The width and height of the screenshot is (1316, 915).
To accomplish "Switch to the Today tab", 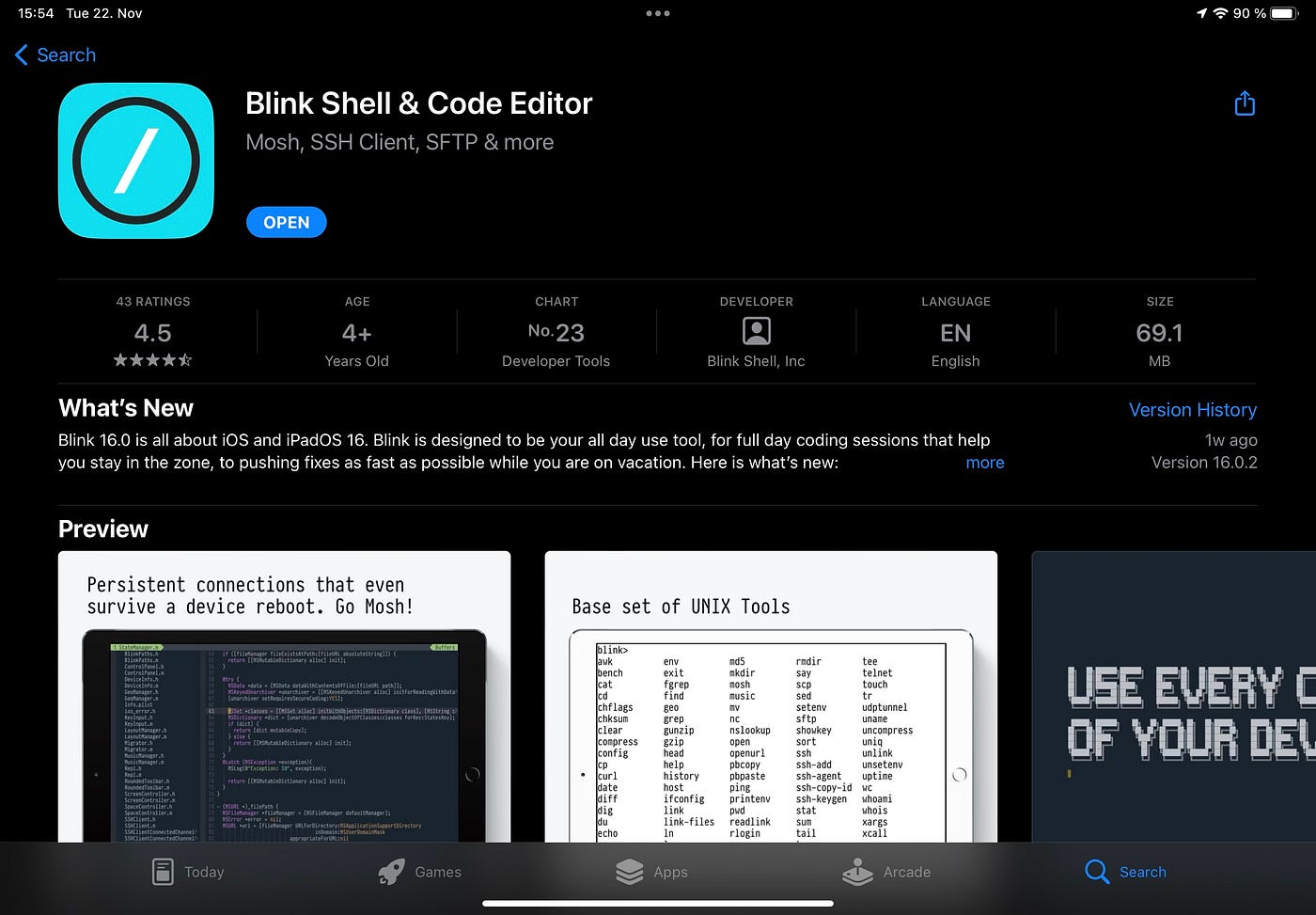I will [188, 872].
